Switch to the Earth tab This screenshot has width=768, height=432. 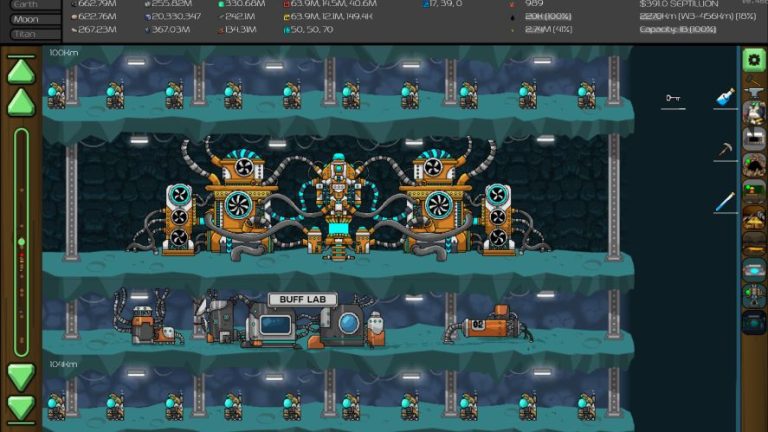(x=35, y=4)
